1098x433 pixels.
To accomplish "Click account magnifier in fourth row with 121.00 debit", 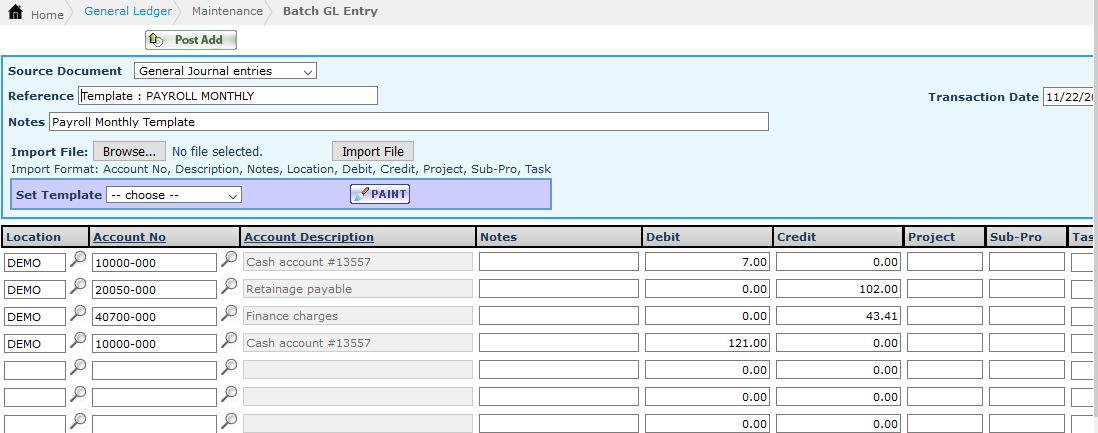I will (x=229, y=341).
